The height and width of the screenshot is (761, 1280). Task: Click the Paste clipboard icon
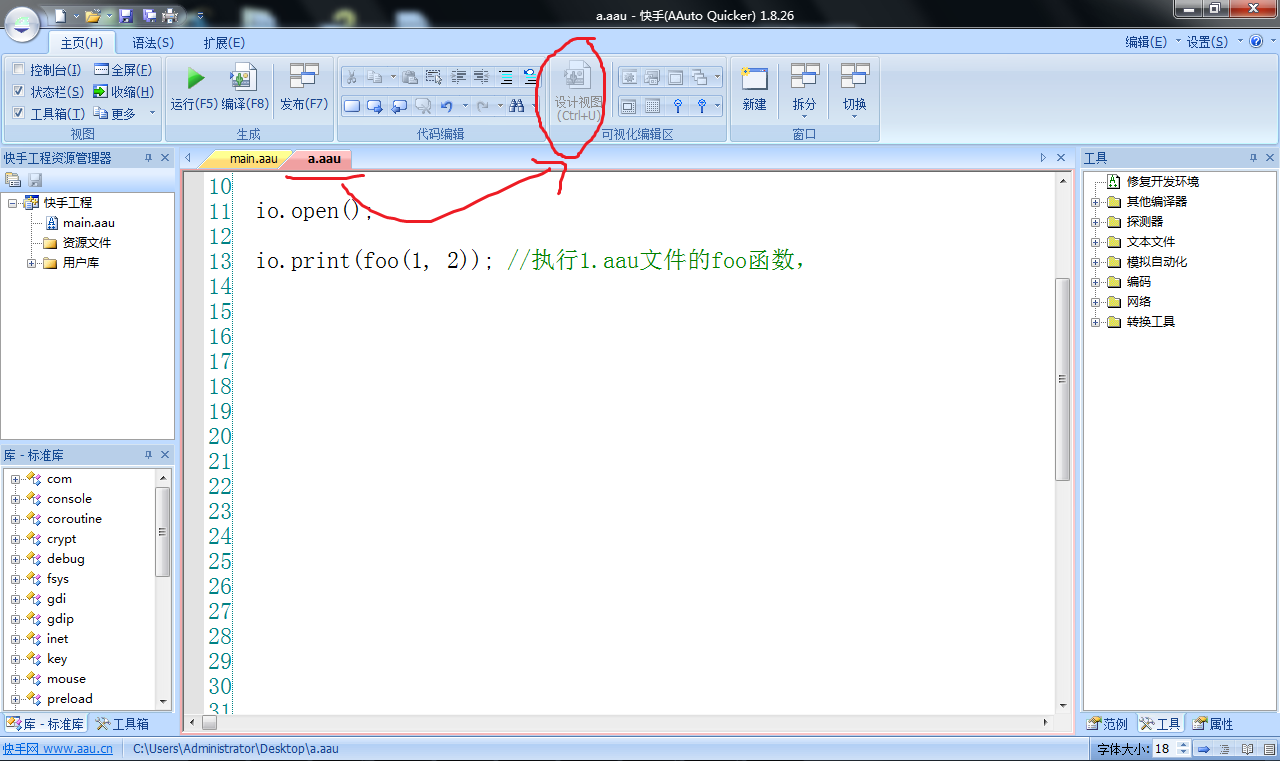click(410, 77)
